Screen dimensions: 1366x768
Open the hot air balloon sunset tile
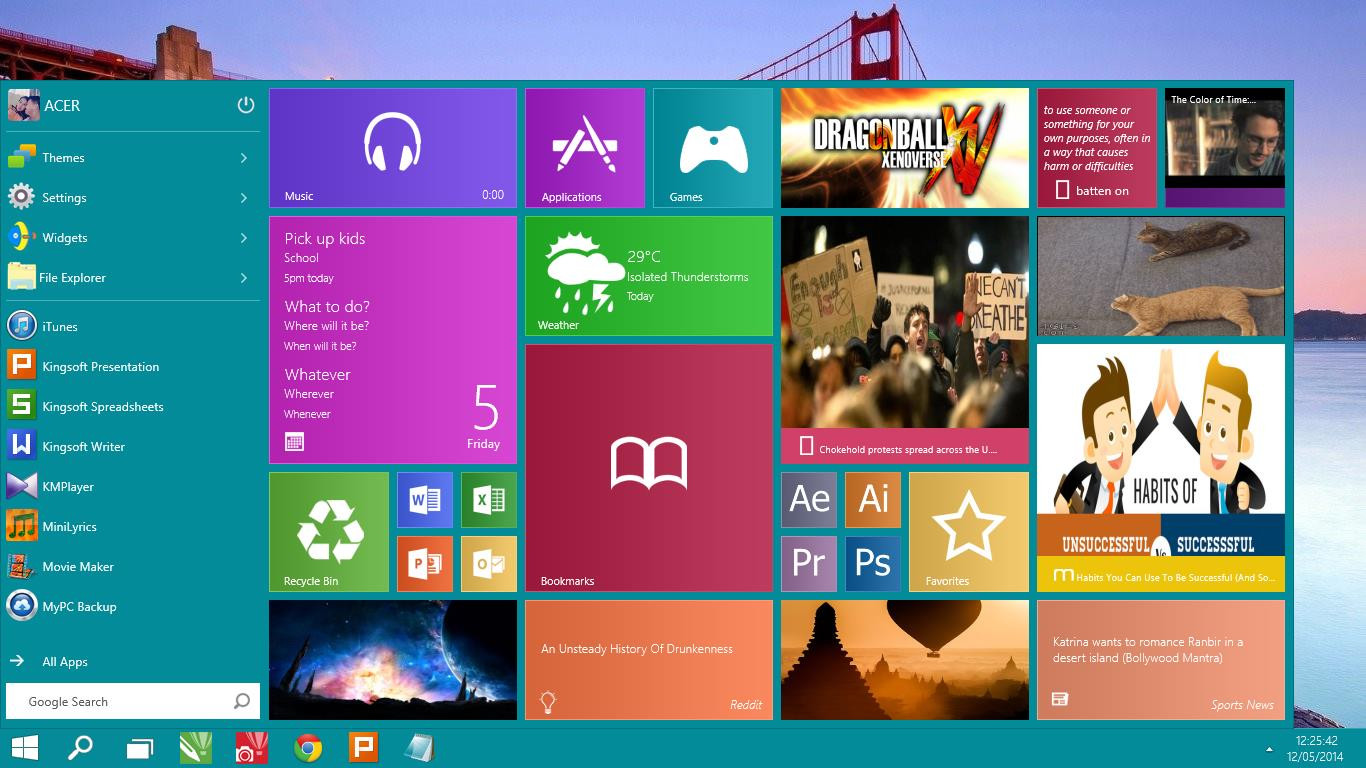coord(905,660)
